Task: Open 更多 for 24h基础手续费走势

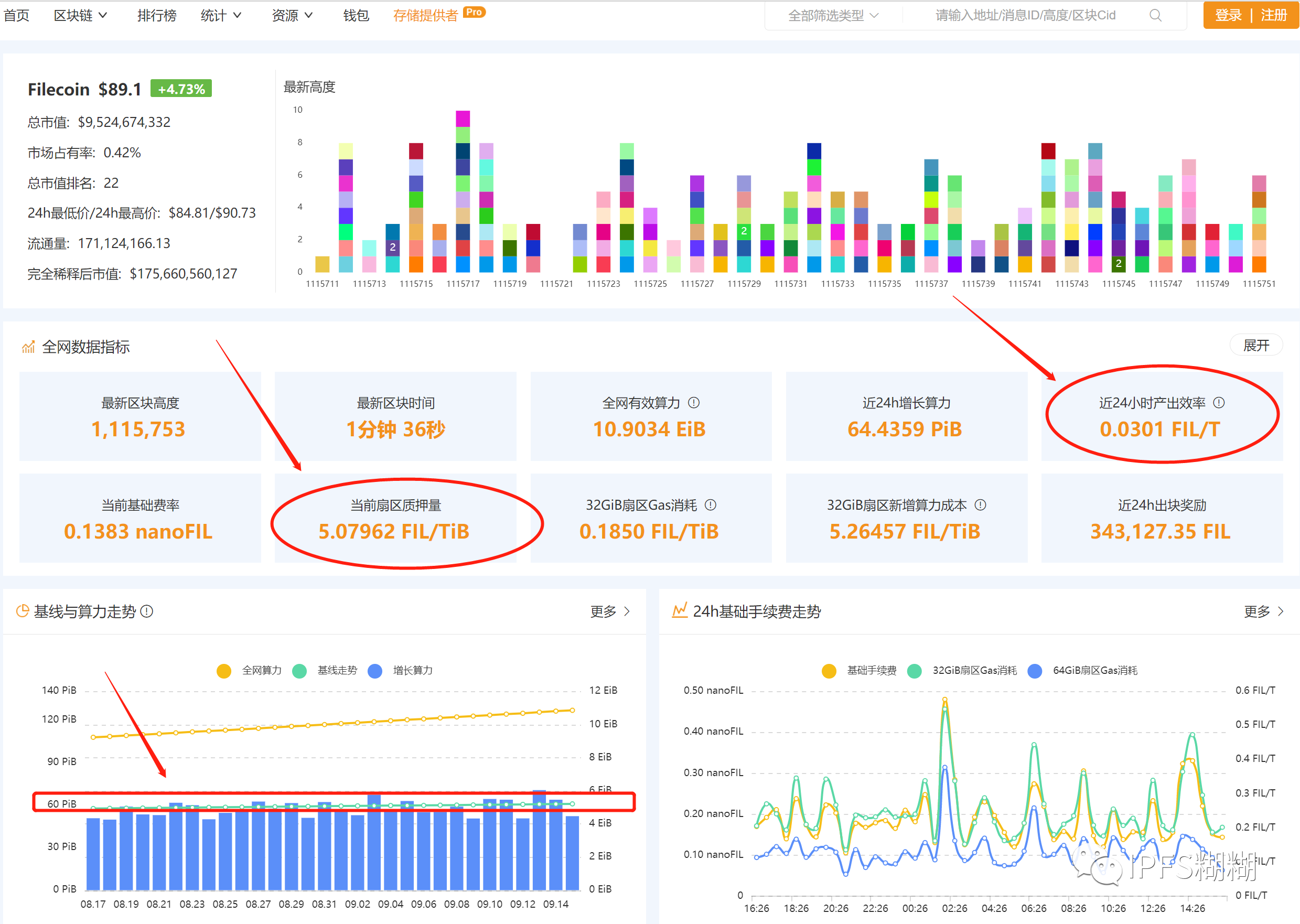Action: (x=1264, y=611)
